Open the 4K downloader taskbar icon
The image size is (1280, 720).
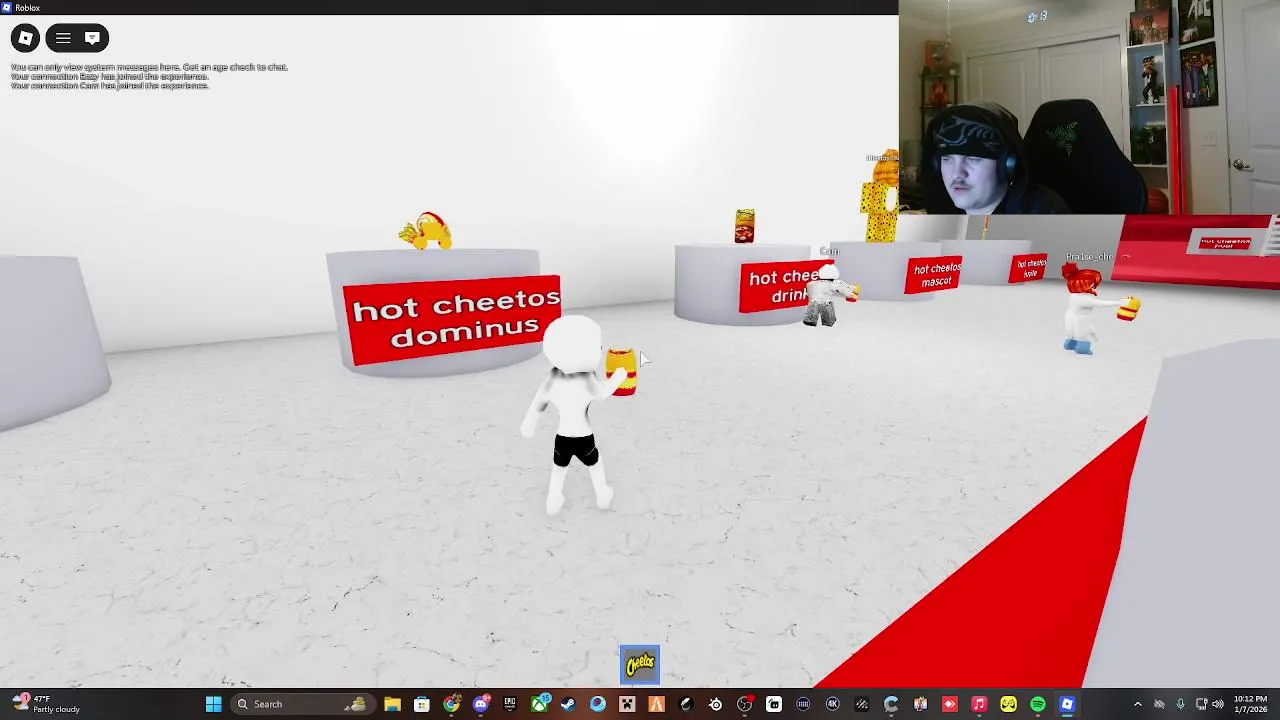click(x=832, y=704)
